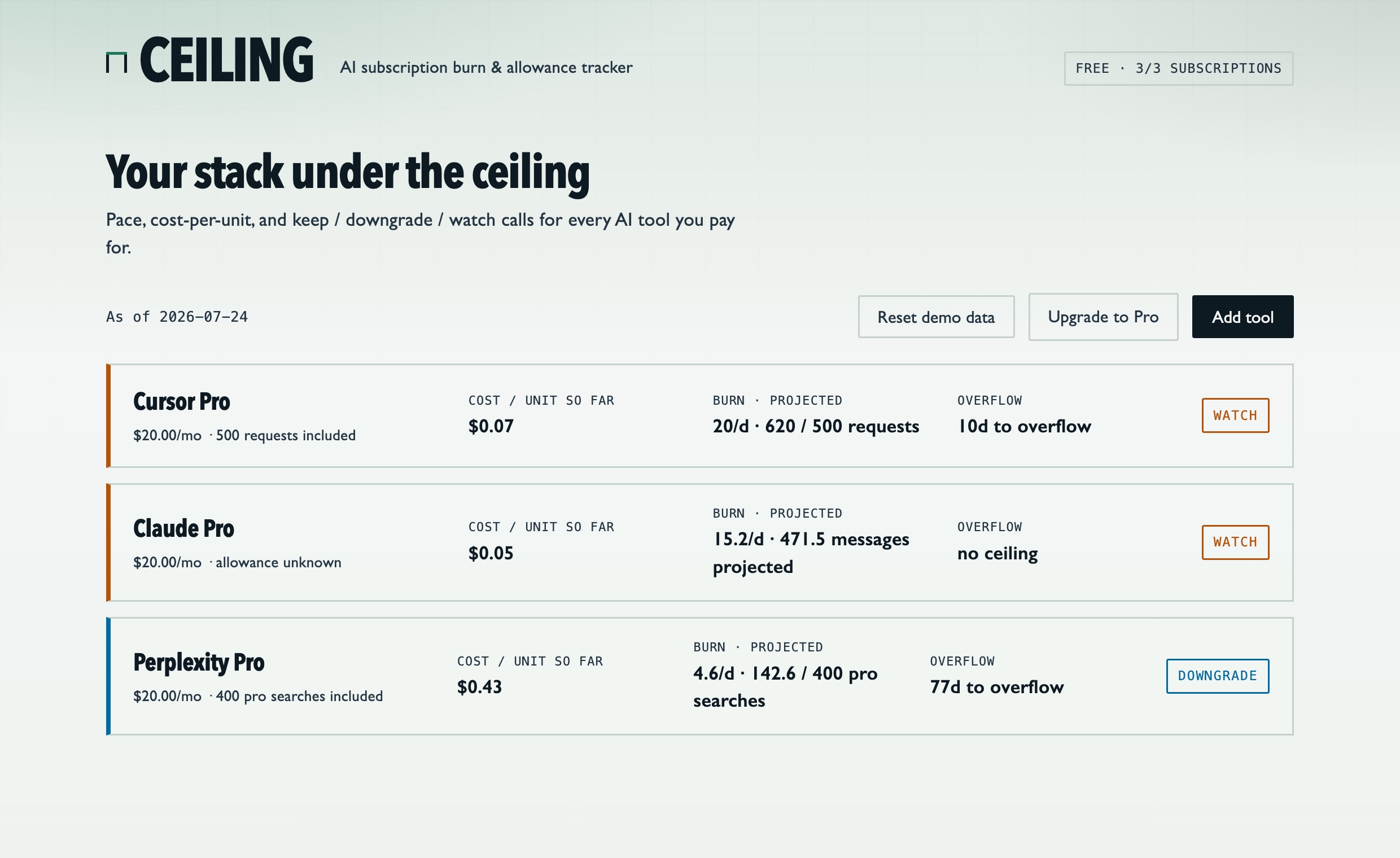Click the $0.05 cost per unit value
This screenshot has width=1400, height=858.
point(491,553)
